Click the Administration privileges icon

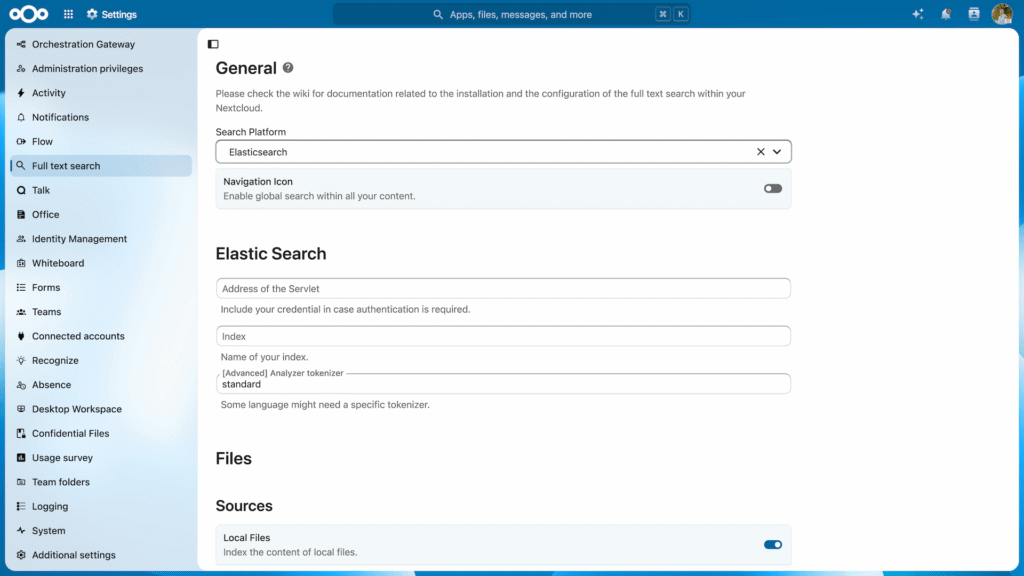(x=21, y=69)
